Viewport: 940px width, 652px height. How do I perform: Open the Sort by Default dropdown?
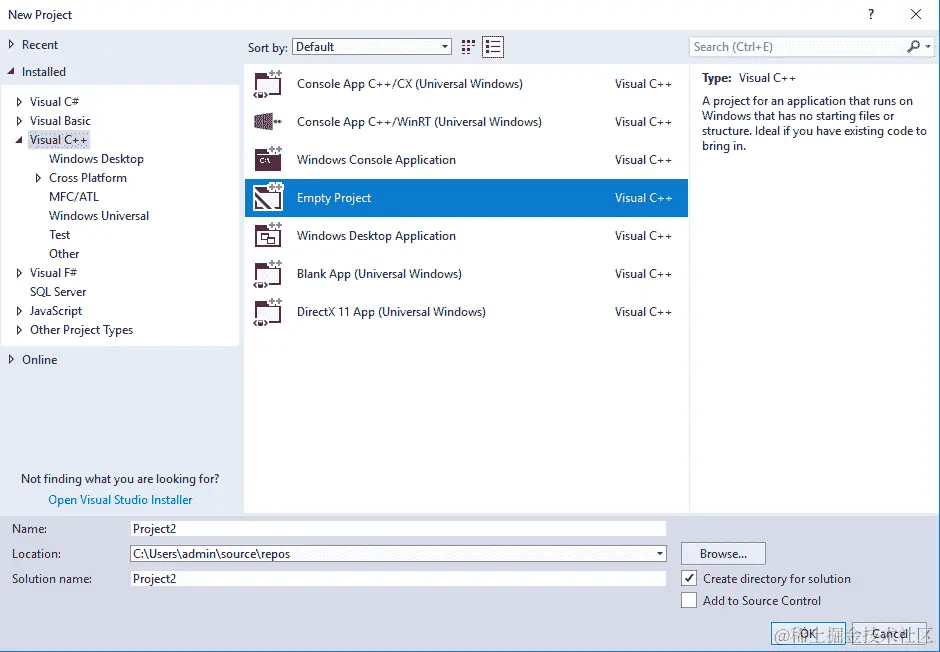[372, 47]
